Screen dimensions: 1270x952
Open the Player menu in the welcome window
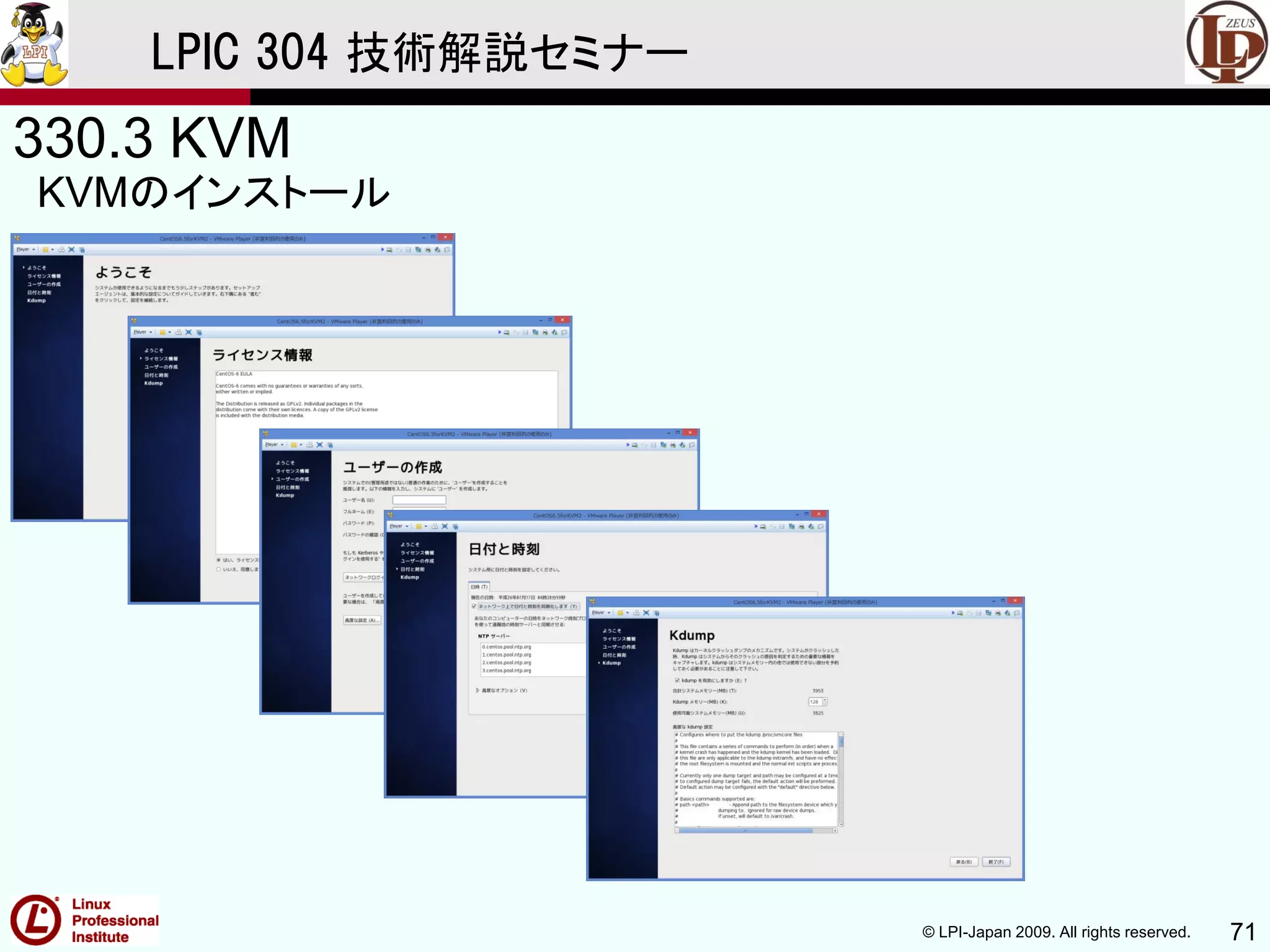point(25,249)
